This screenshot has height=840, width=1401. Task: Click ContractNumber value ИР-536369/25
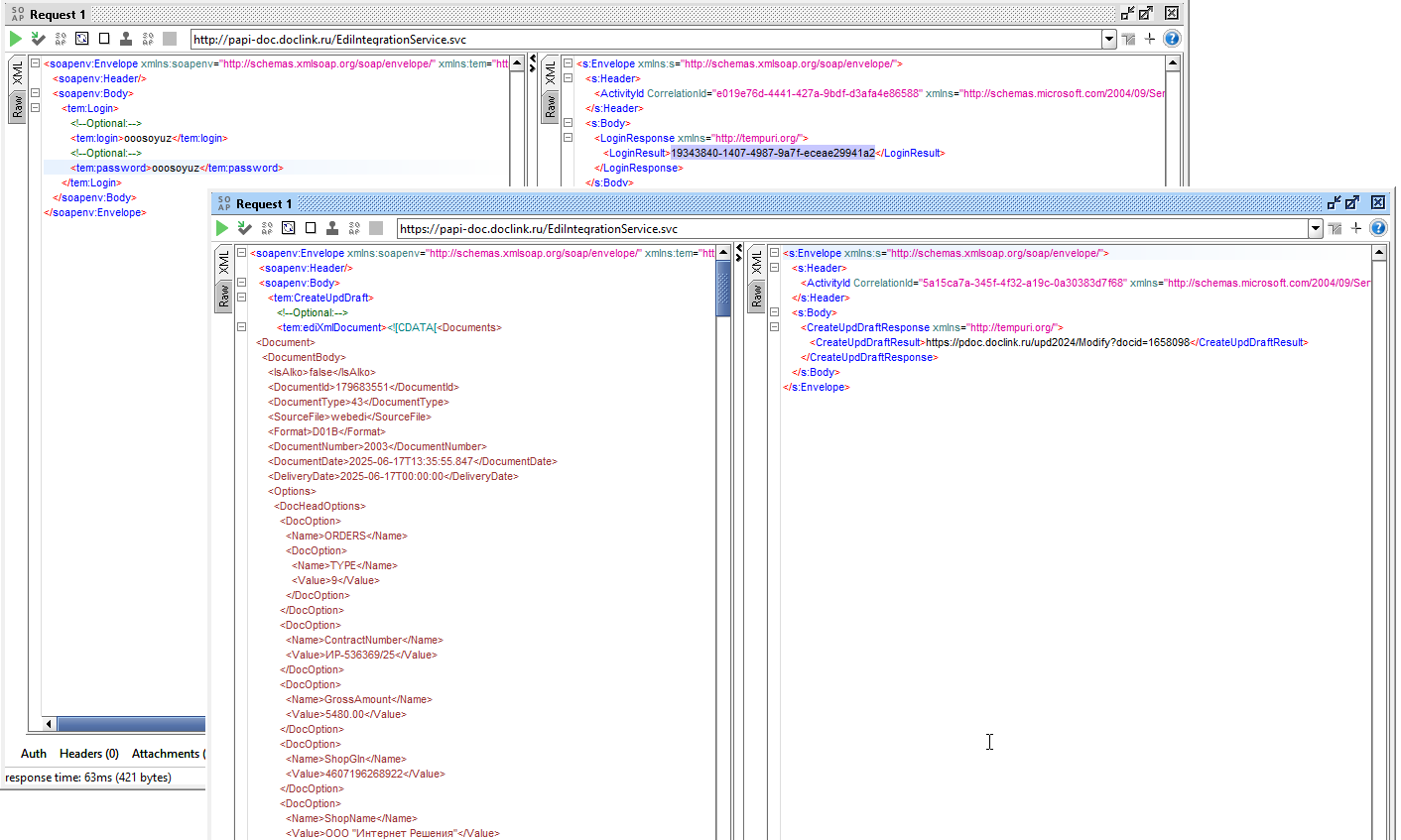362,655
